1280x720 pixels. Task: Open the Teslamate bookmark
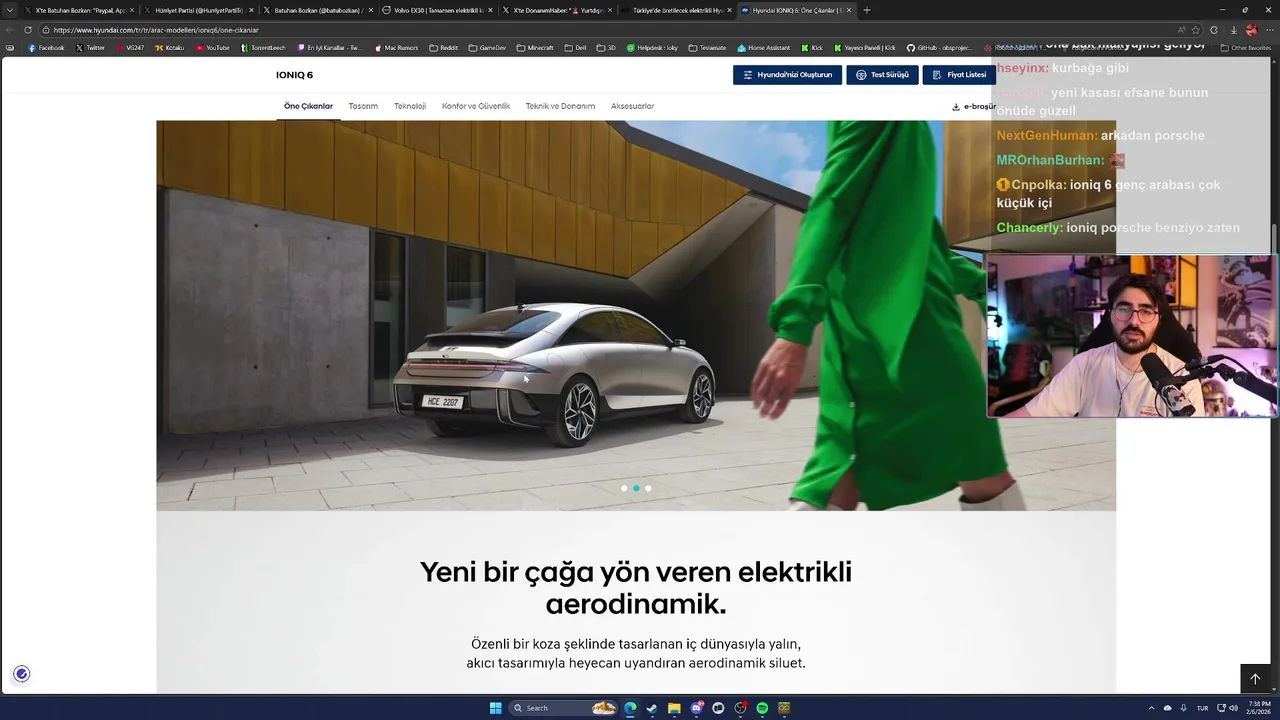[x=707, y=47]
